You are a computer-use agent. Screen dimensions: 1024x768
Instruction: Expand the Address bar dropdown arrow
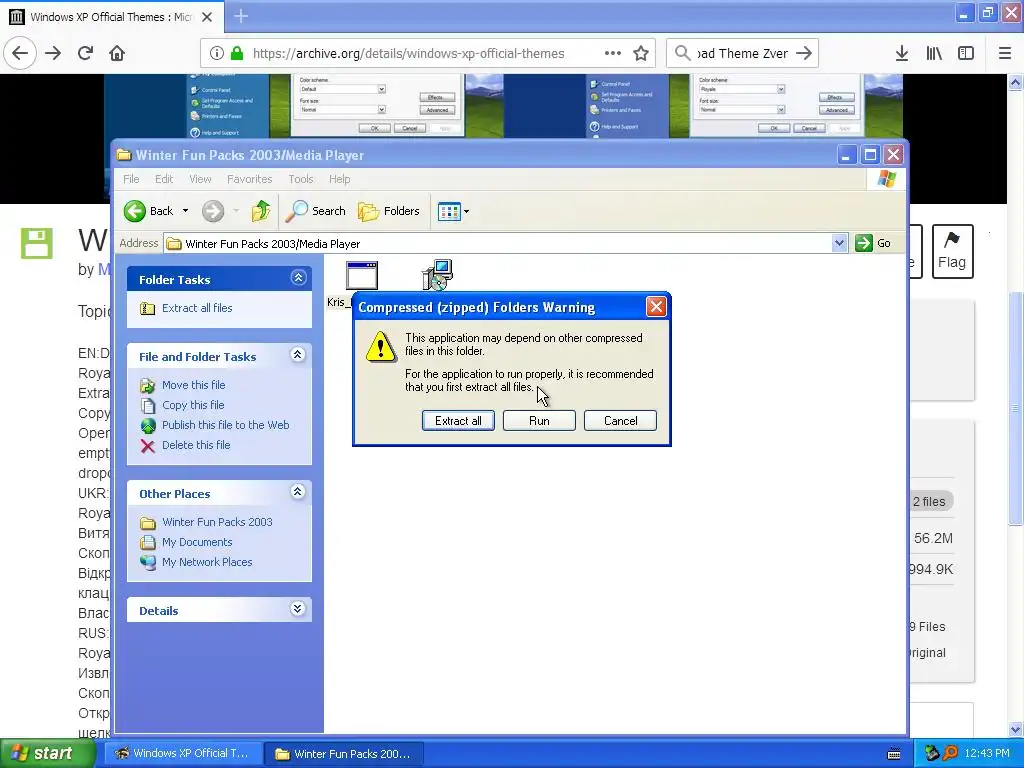coord(839,244)
